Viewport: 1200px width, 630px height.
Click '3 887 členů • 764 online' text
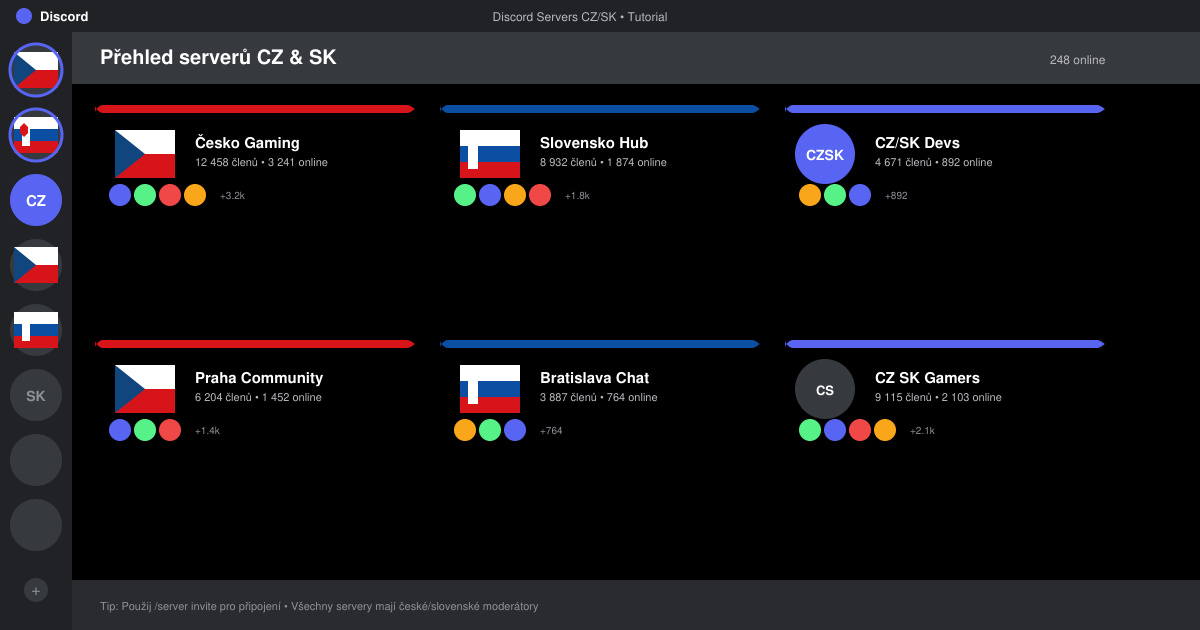pyautogui.click(x=599, y=397)
